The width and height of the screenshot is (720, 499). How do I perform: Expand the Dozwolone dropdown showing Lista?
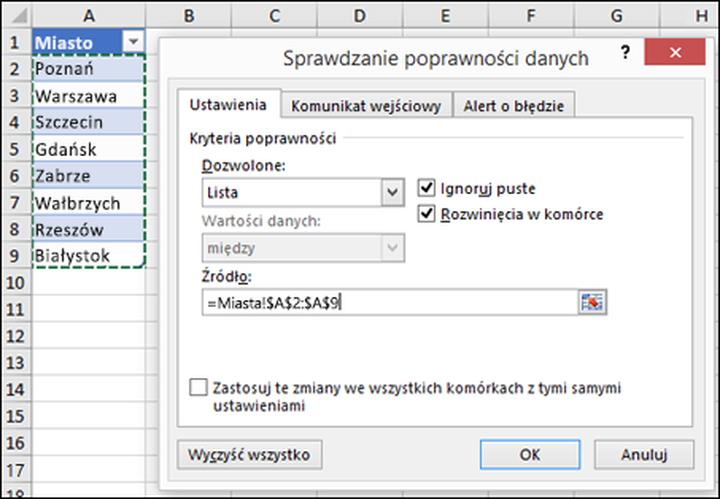(393, 192)
